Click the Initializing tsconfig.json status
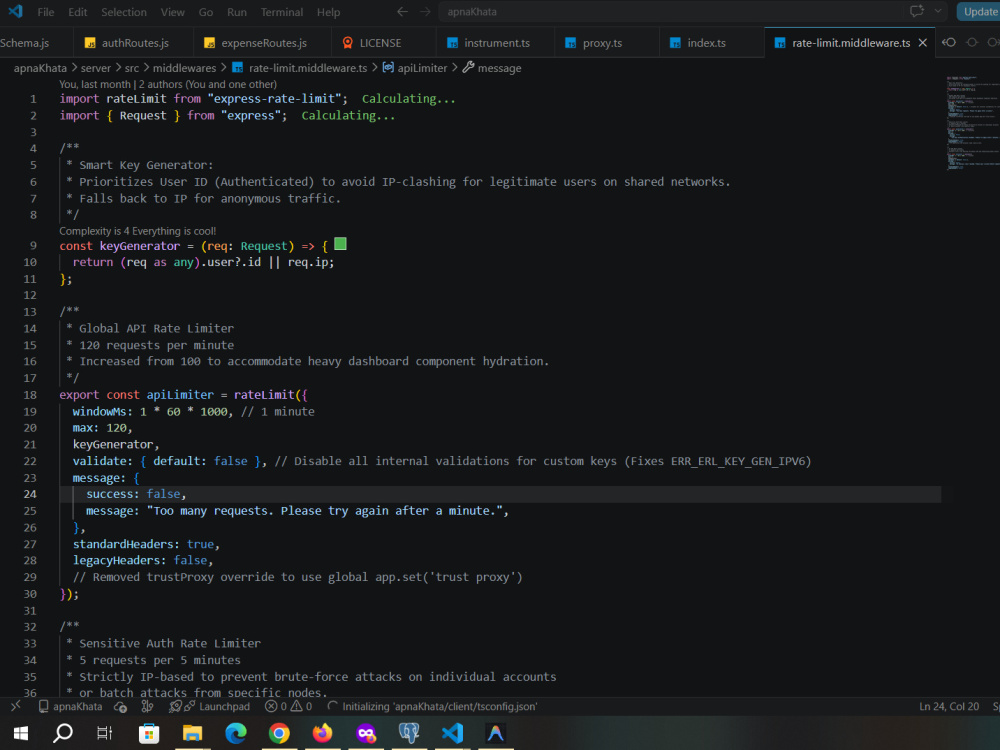The height and width of the screenshot is (750, 1000). (x=432, y=707)
